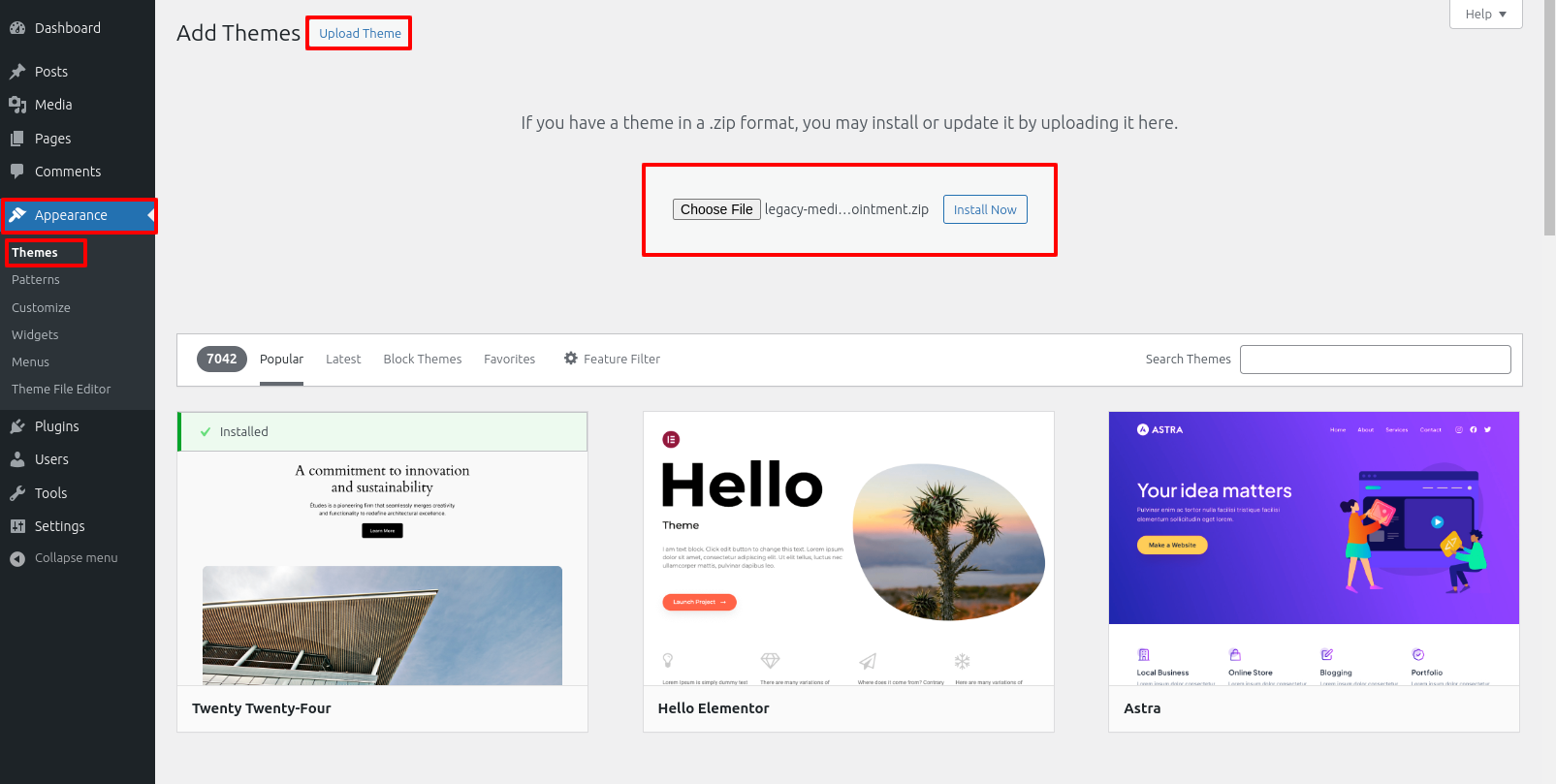Open the Comments menu
Image resolution: width=1556 pixels, height=784 pixels.
click(x=78, y=172)
